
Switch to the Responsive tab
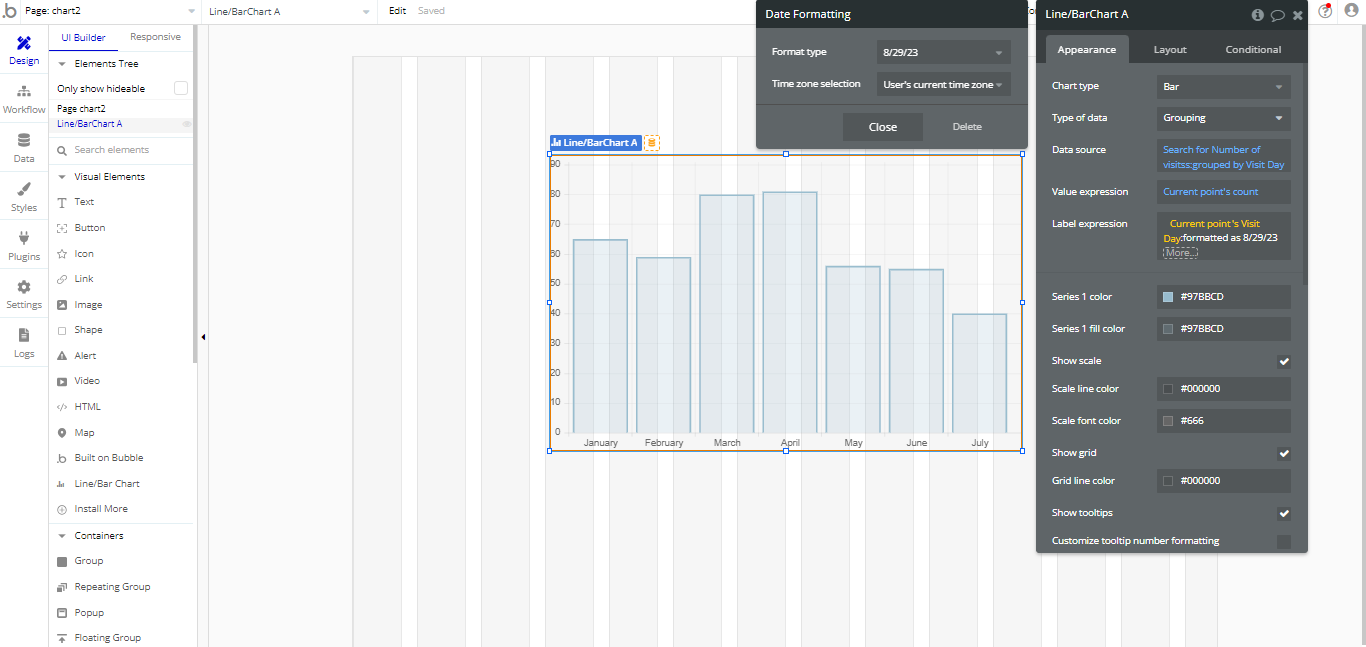click(156, 37)
